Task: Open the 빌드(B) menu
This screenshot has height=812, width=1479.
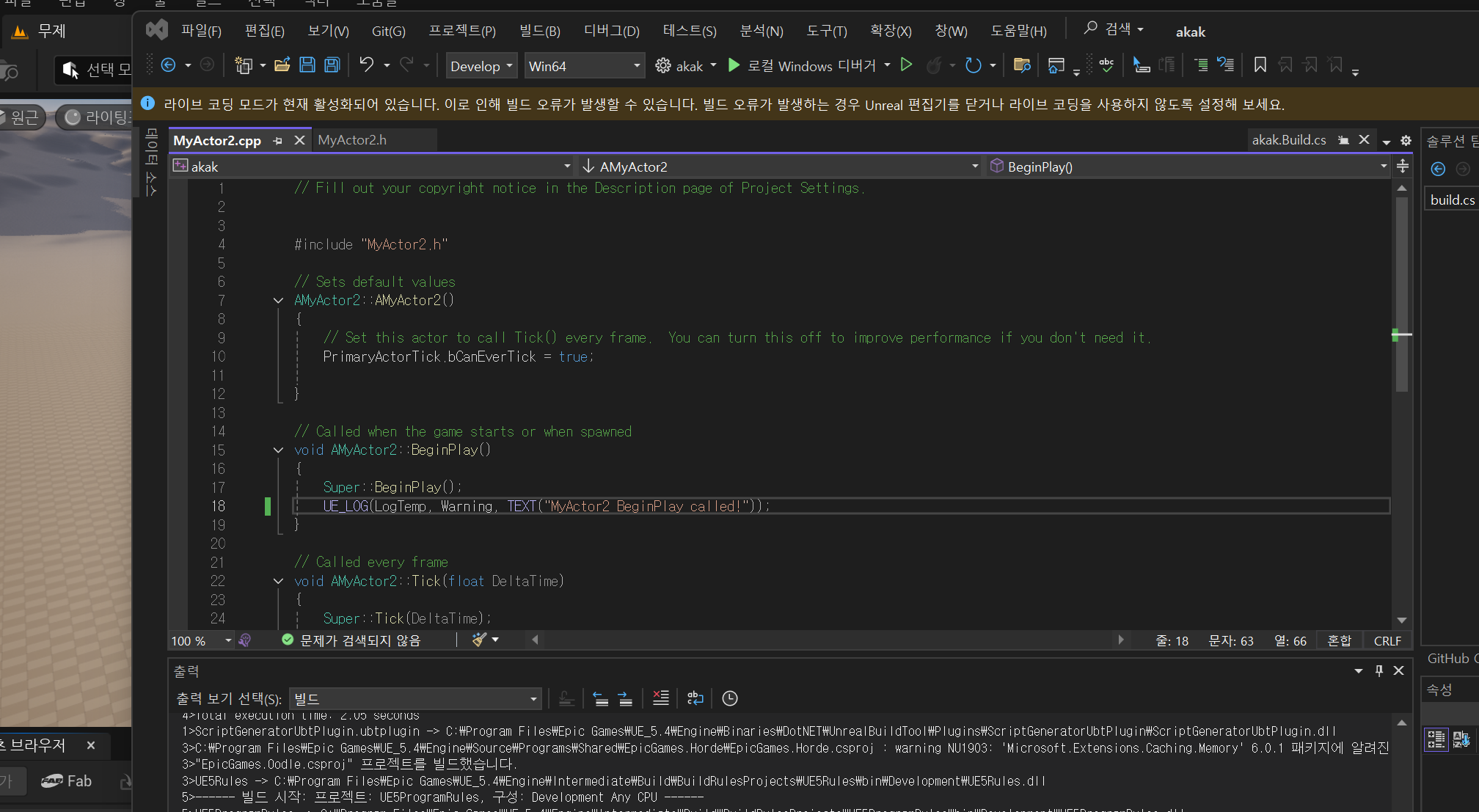Action: click(x=539, y=31)
